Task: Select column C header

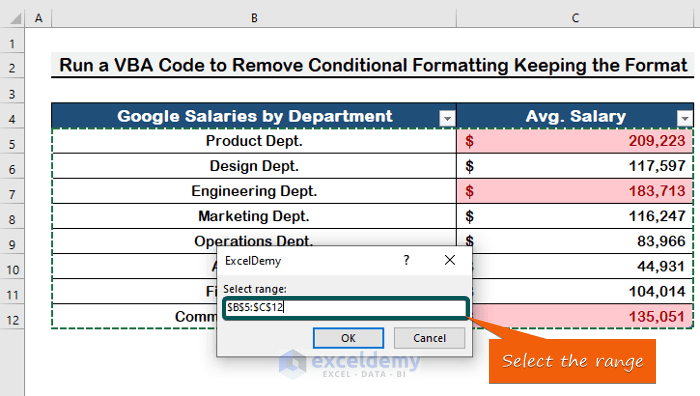Action: [x=575, y=18]
